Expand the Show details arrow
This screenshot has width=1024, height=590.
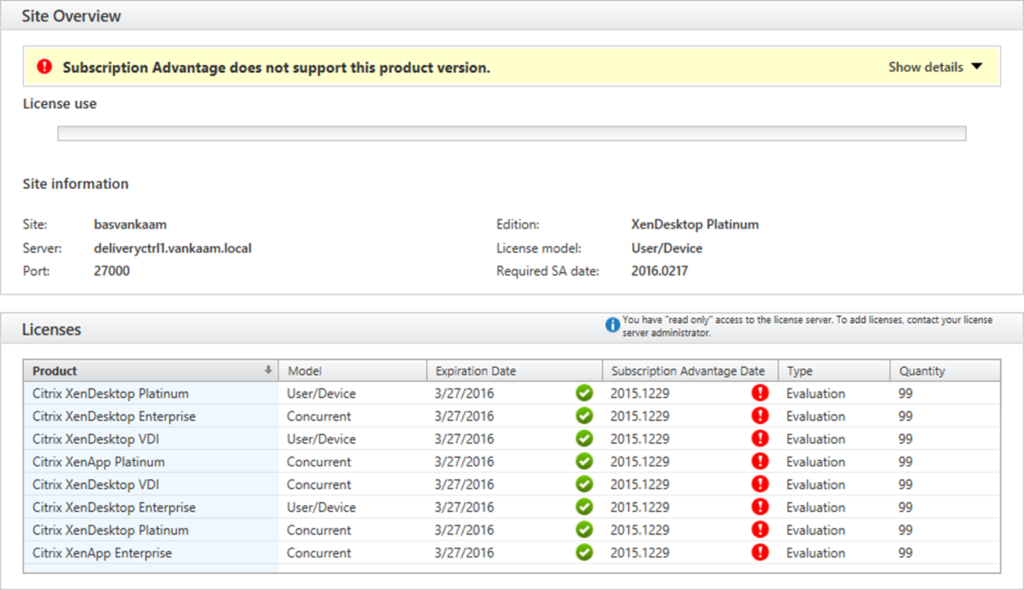pos(977,67)
